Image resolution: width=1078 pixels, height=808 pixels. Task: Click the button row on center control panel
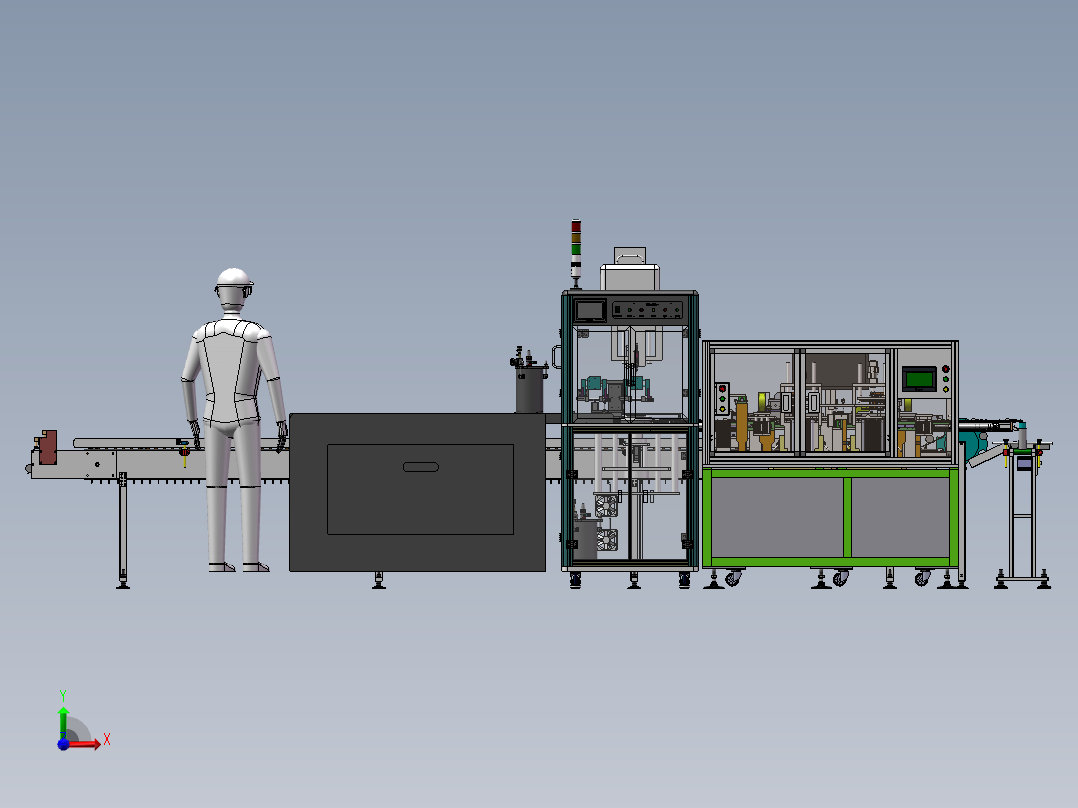[648, 310]
